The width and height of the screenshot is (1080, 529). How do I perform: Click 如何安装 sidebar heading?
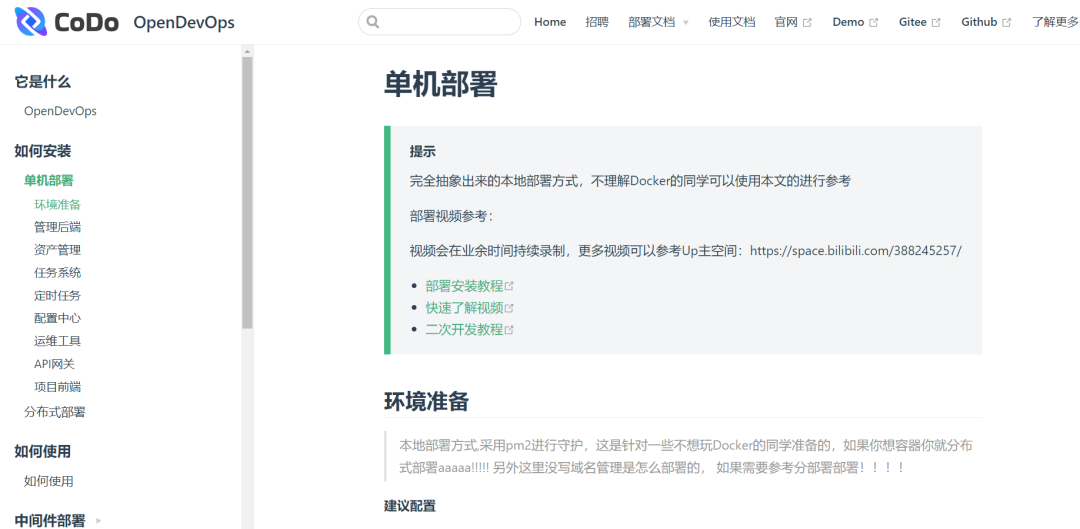pyautogui.click(x=43, y=151)
